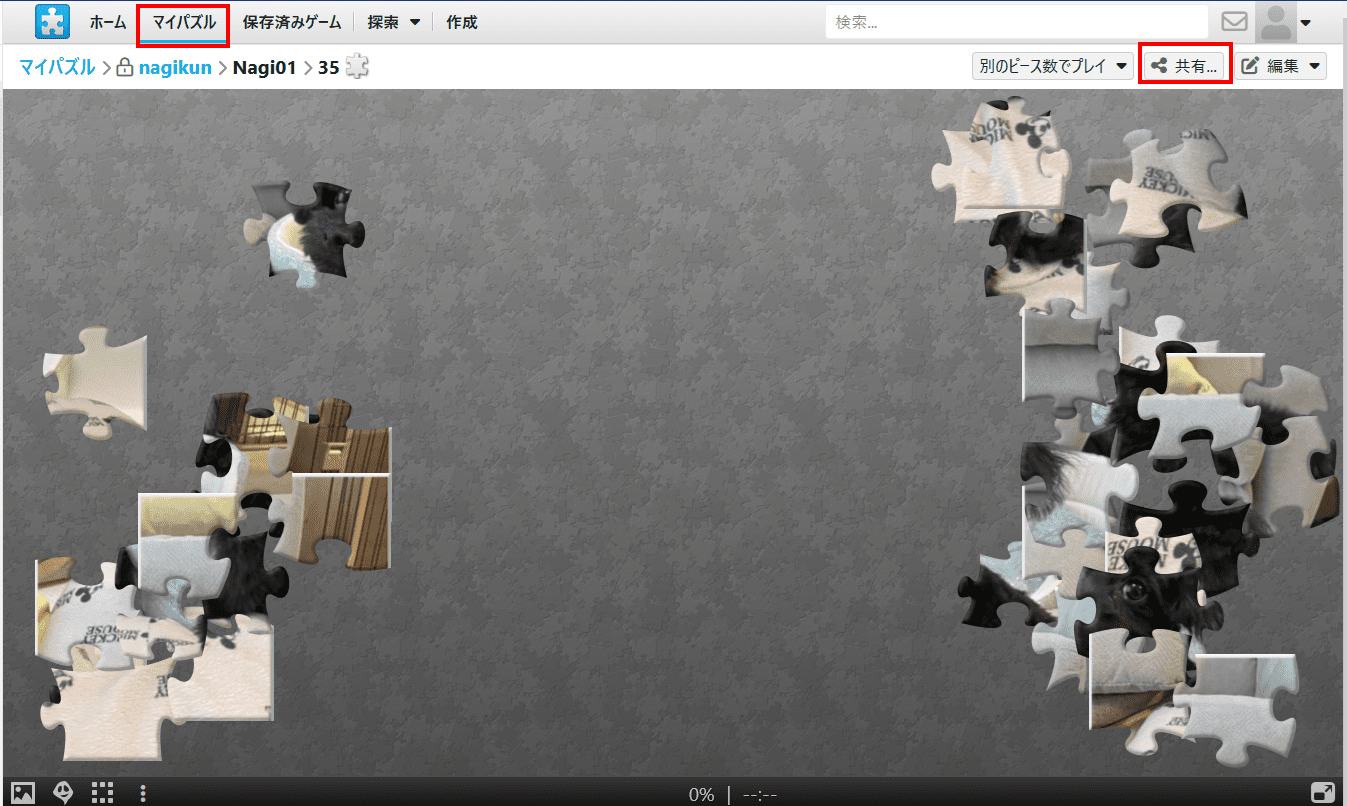Click the puzzle piece shape icon
The width and height of the screenshot is (1347, 806).
point(357,67)
